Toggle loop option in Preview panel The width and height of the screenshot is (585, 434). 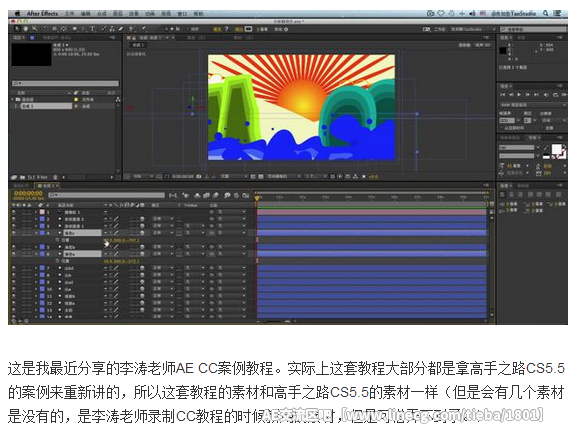coord(555,95)
